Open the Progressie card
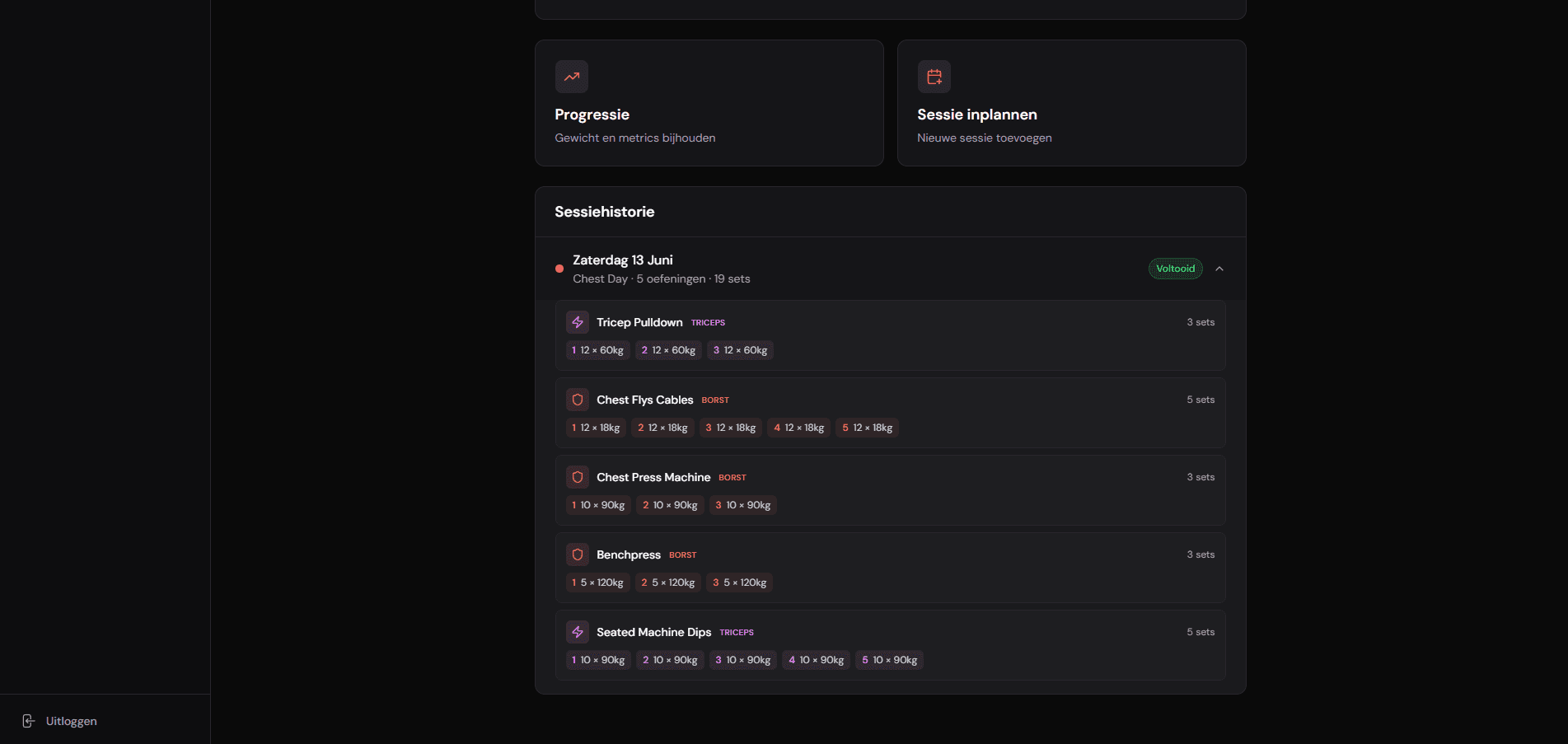Screen dimensions: 1568x744 click(x=709, y=103)
